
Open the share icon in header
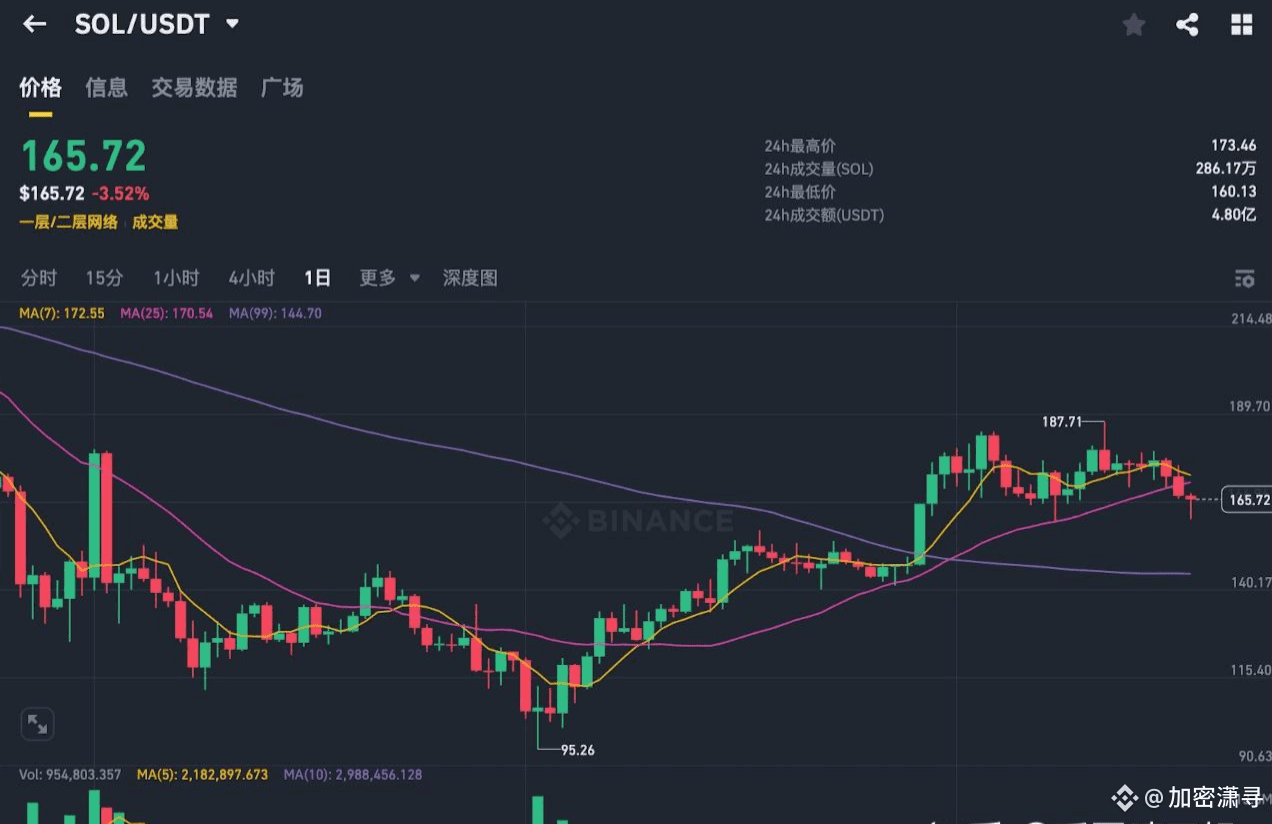point(1187,25)
